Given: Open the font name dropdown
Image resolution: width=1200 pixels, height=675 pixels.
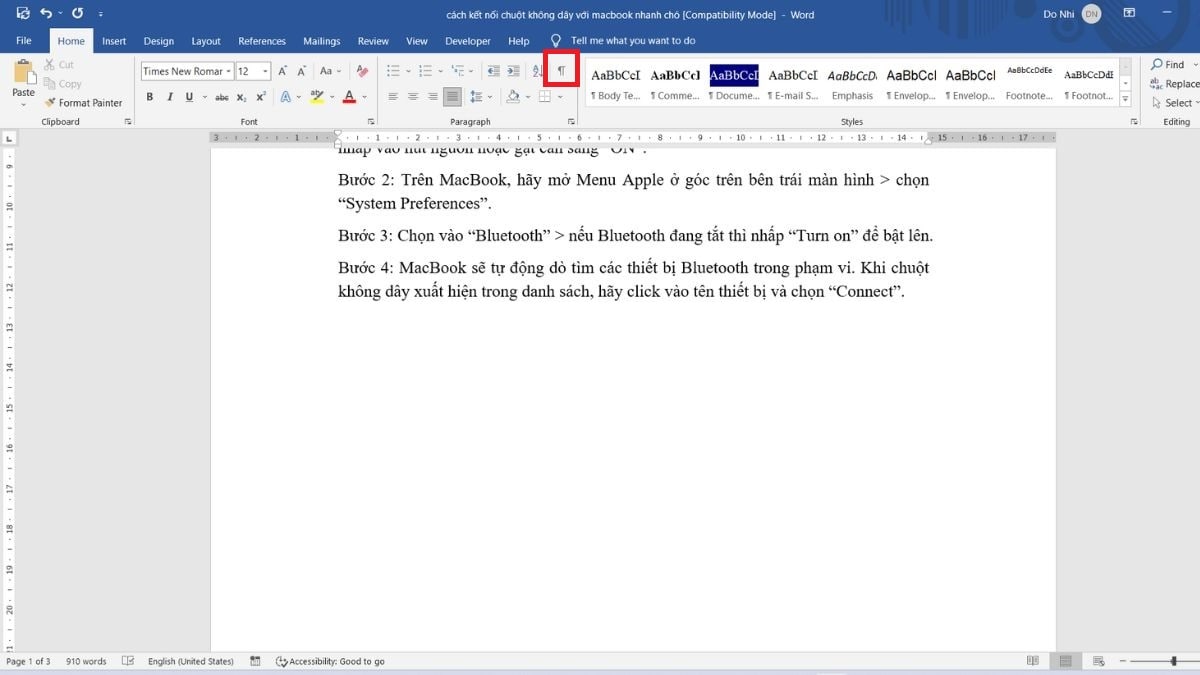Looking at the screenshot, I should (x=229, y=71).
